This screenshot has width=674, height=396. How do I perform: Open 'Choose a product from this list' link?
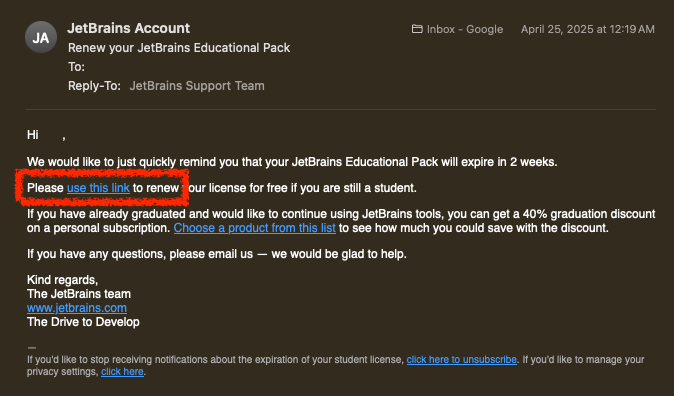click(x=254, y=228)
